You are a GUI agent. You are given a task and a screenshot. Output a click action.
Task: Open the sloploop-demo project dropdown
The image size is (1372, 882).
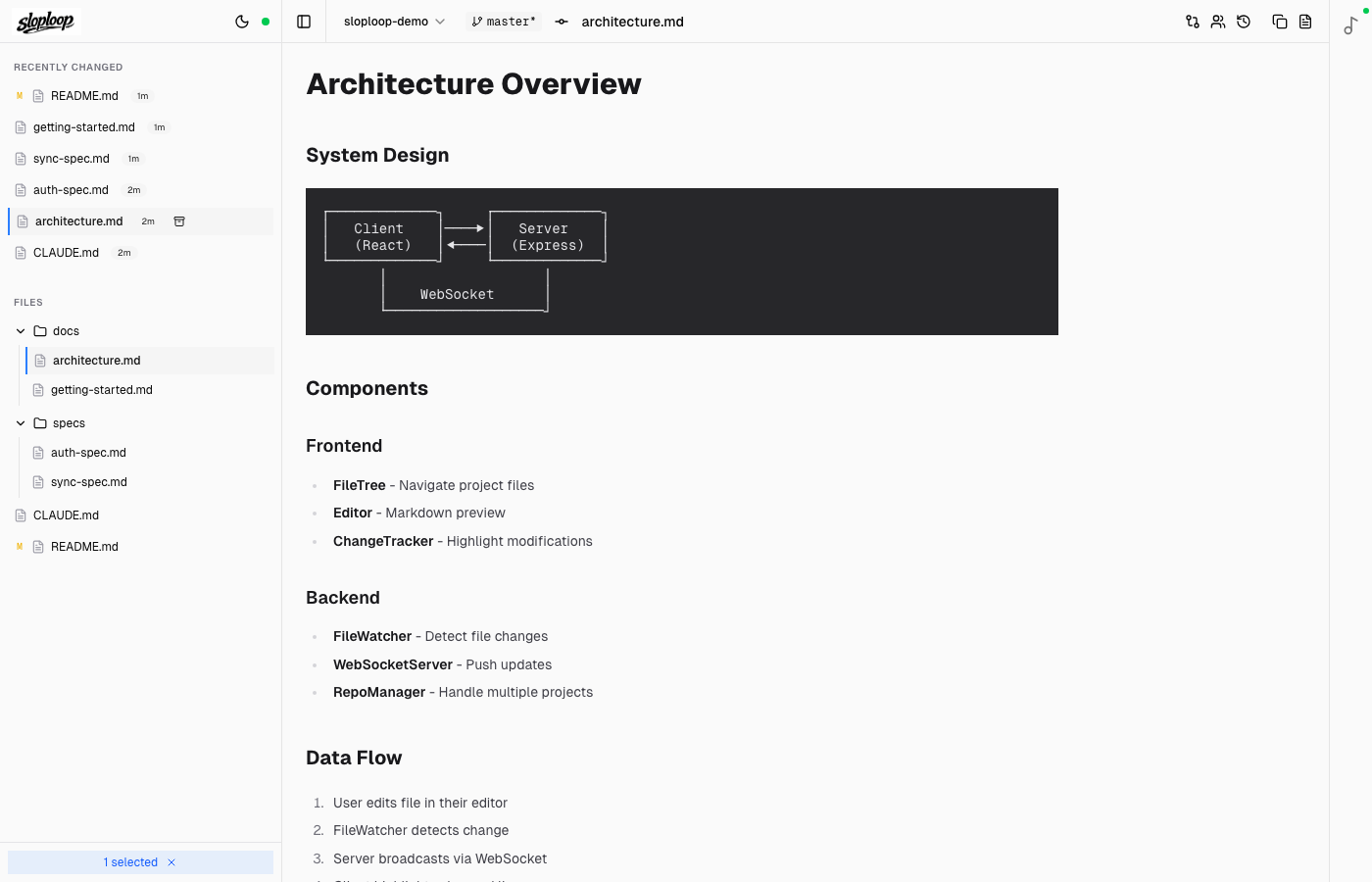(393, 21)
